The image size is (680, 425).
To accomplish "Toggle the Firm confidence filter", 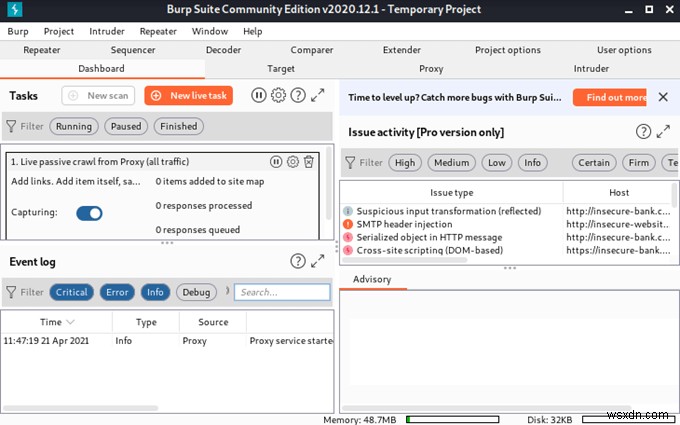I will pyautogui.click(x=639, y=163).
